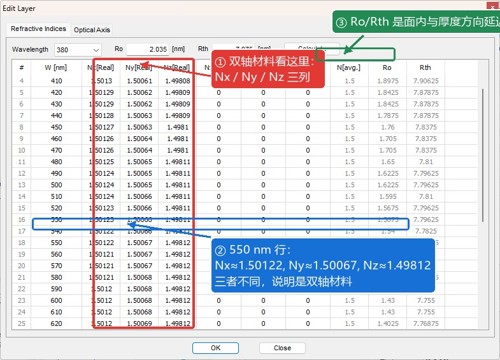
Task: Select wavelength cell 550
Action: tap(56, 243)
